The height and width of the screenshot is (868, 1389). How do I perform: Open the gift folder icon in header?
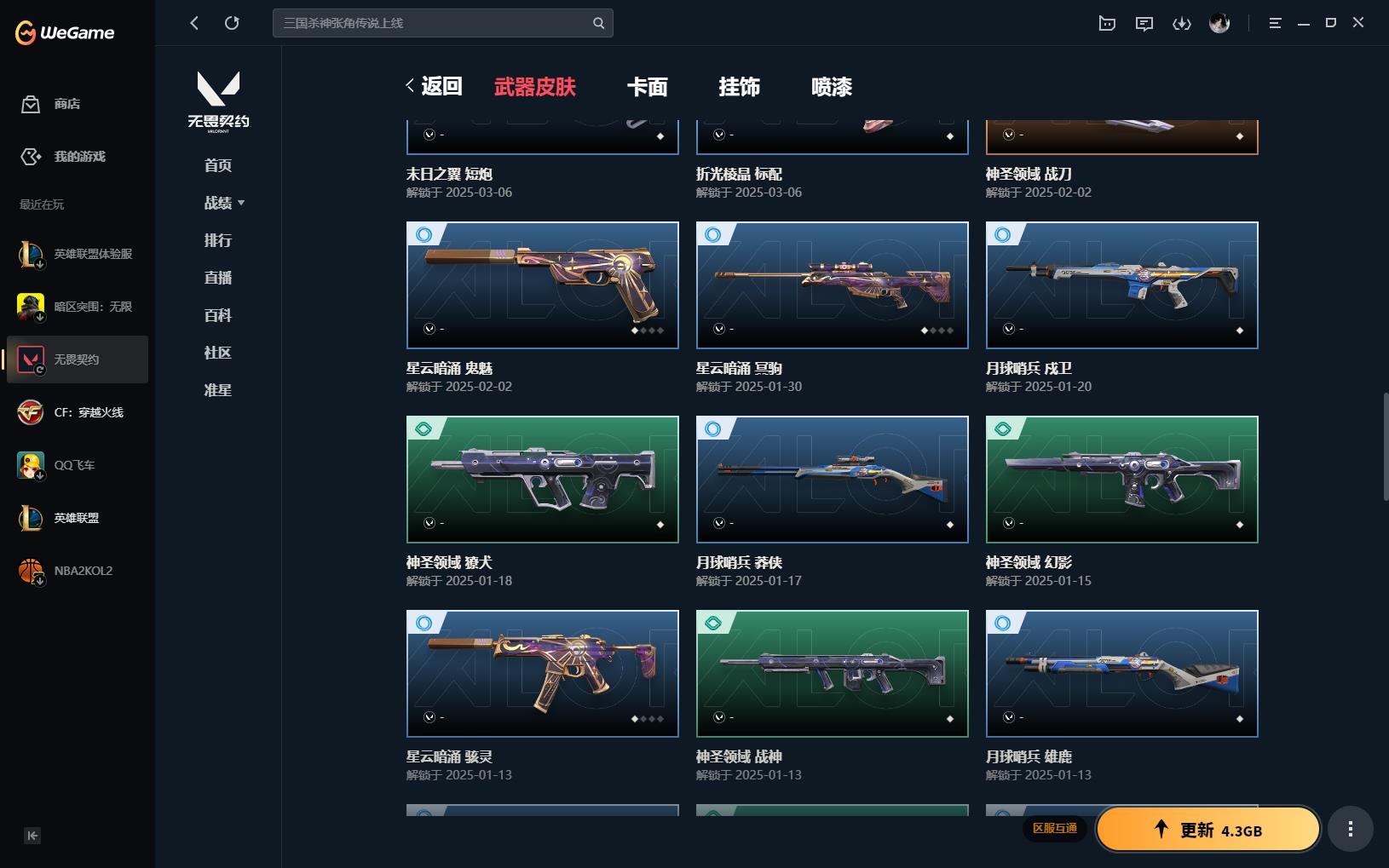pyautogui.click(x=1107, y=23)
